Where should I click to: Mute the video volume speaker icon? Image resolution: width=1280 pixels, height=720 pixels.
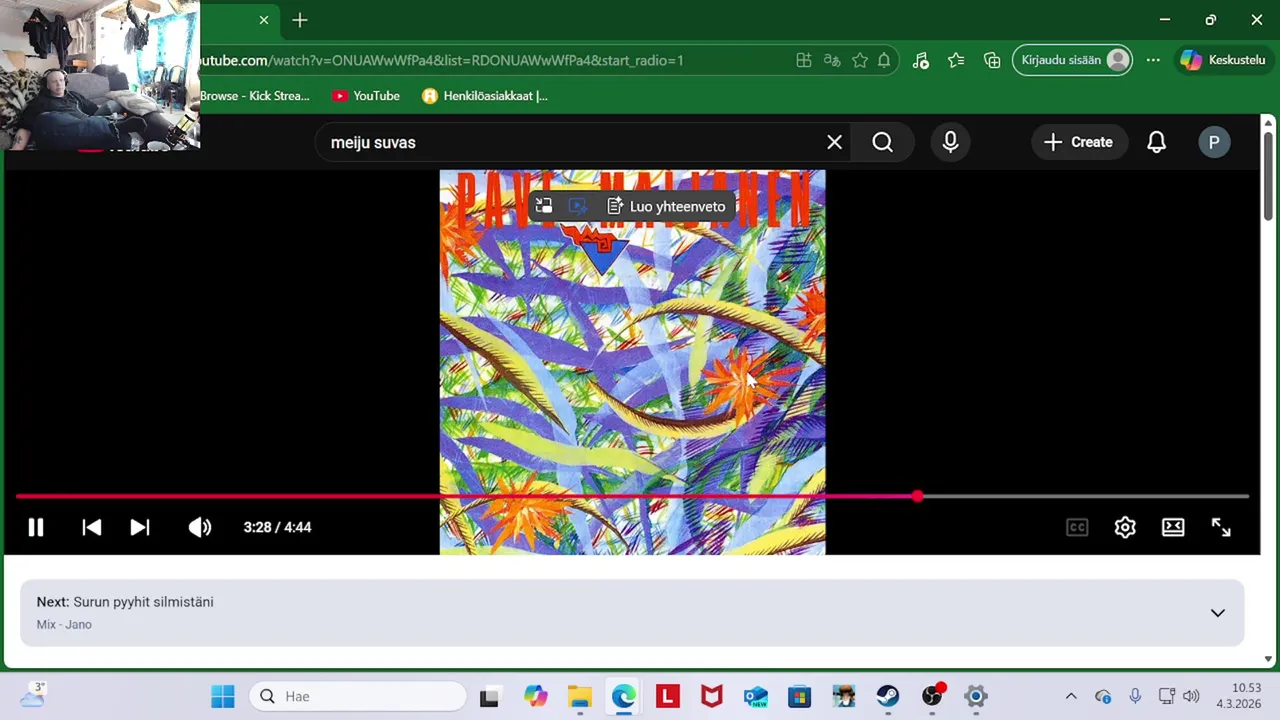point(200,527)
